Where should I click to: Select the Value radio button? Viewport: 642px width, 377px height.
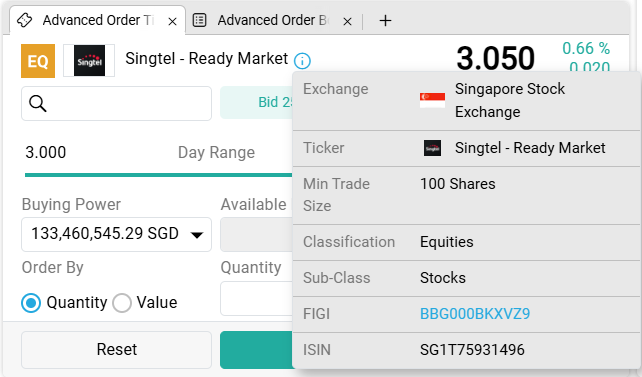(x=122, y=303)
